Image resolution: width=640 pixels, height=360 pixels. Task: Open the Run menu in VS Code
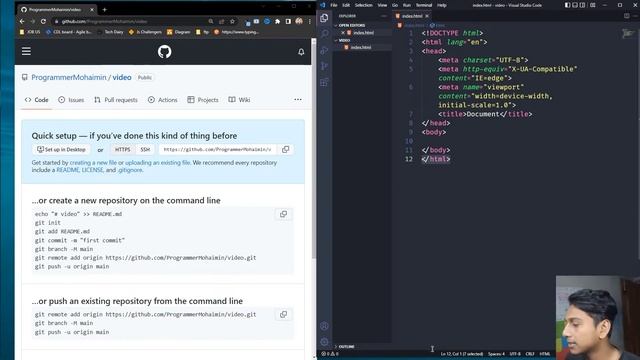(x=407, y=5)
